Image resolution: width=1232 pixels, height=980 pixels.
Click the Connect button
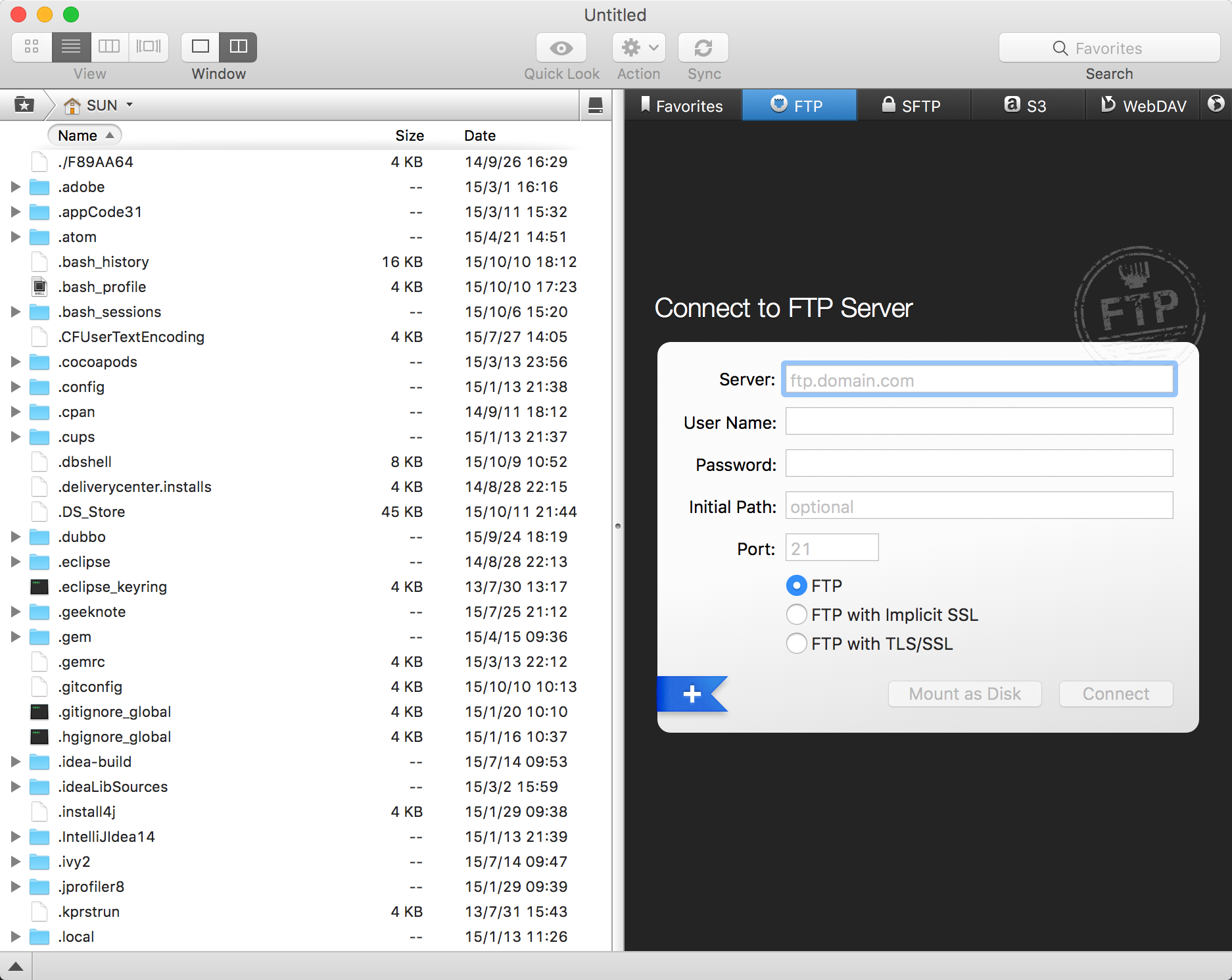(1115, 694)
